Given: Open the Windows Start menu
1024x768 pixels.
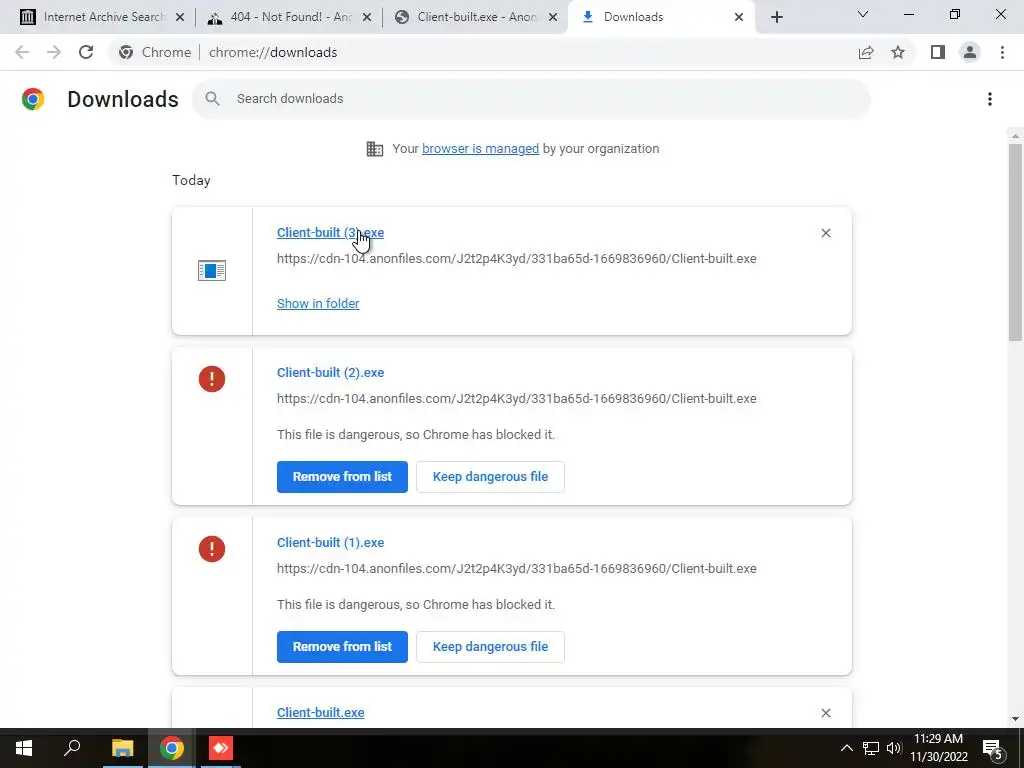Looking at the screenshot, I should pos(24,748).
